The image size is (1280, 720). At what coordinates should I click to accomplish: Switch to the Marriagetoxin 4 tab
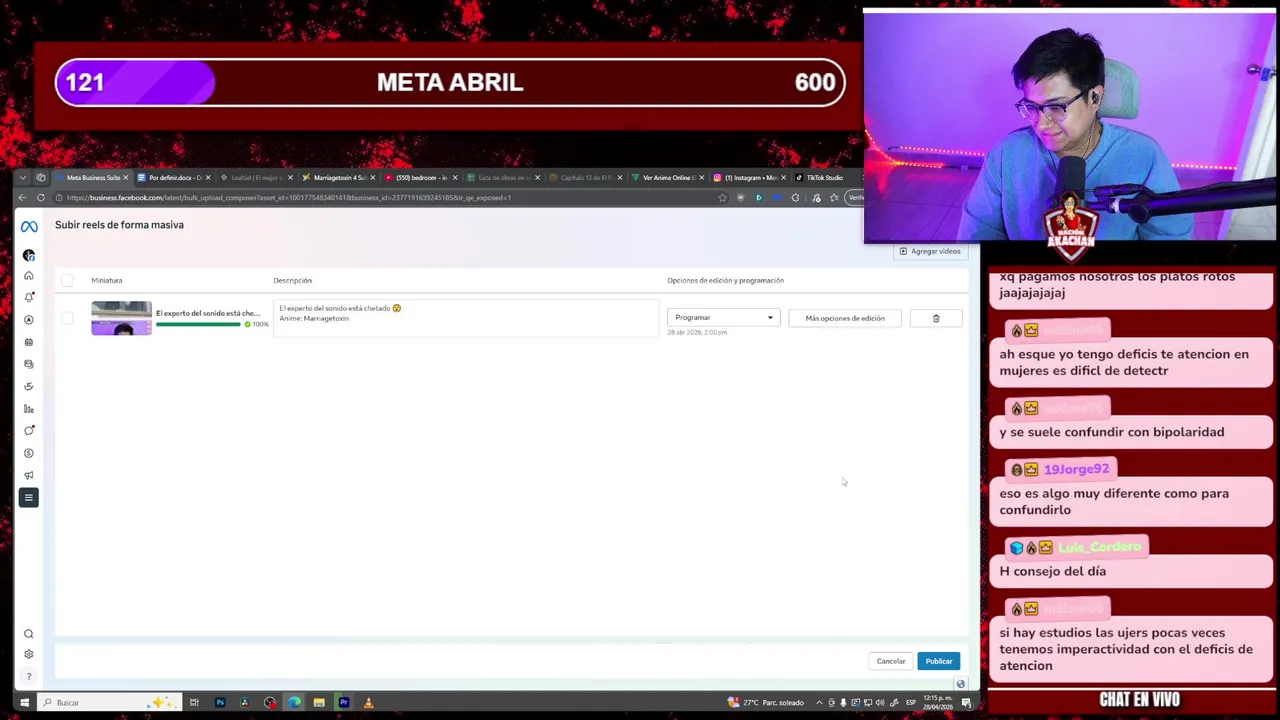[x=338, y=177]
